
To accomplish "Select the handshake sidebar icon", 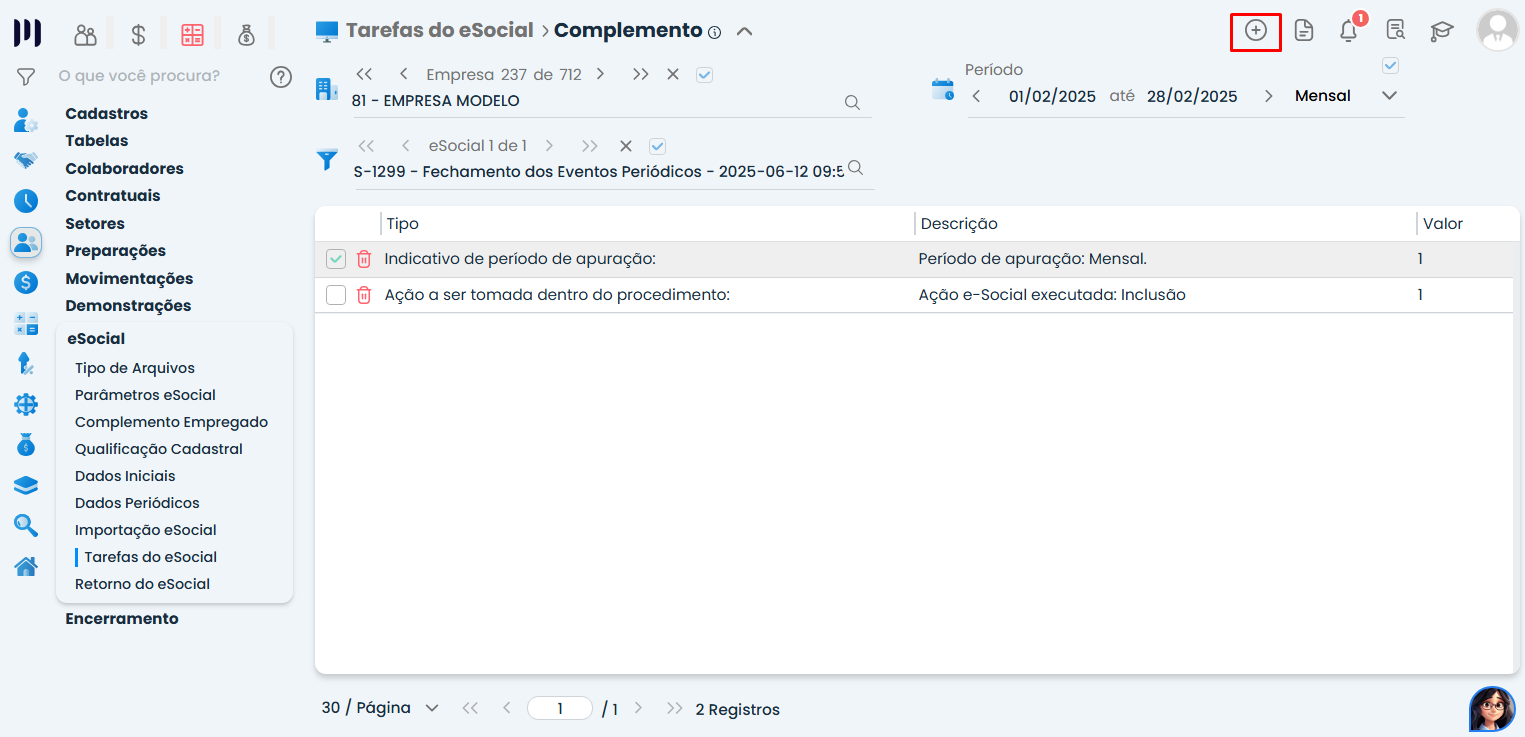I will (26, 160).
